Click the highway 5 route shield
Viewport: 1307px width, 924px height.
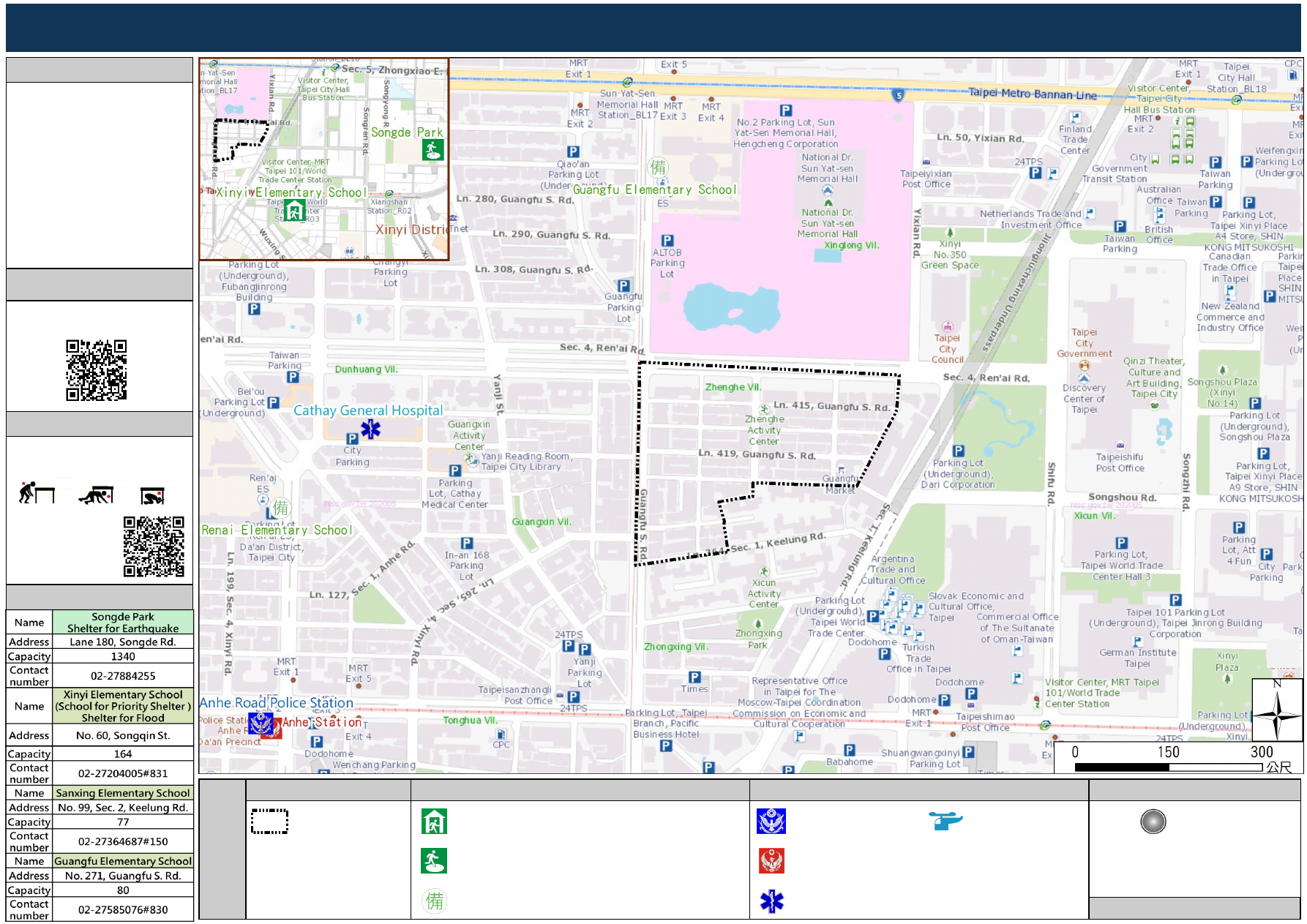click(899, 95)
